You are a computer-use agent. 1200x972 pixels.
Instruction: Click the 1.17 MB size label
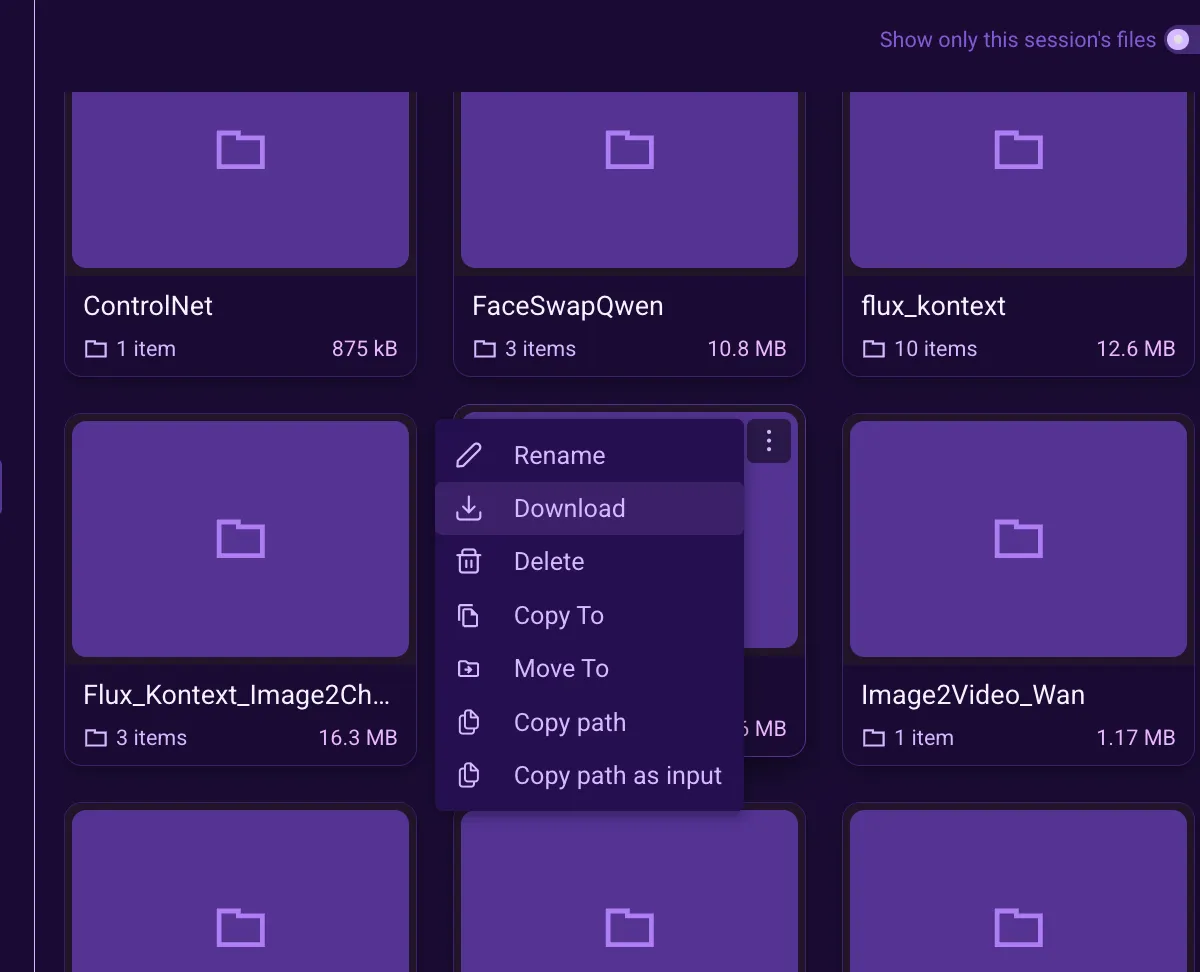pyautogui.click(x=1136, y=738)
